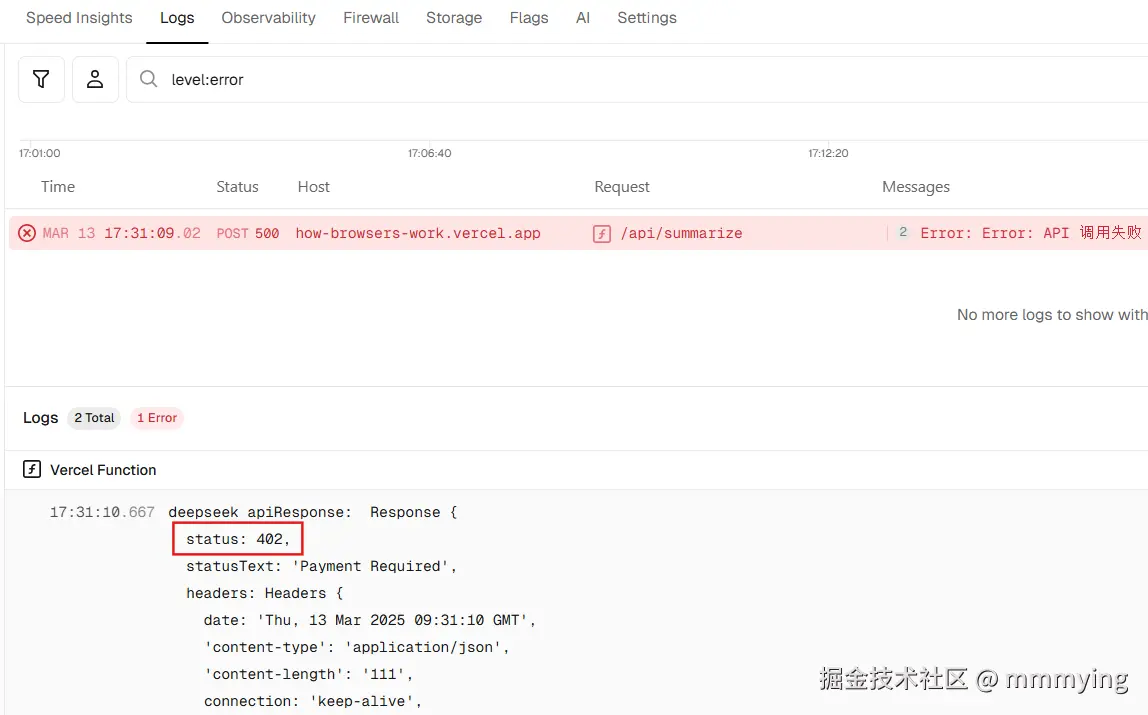Click the No more logs to show text
The height and width of the screenshot is (715, 1148).
1052,315
